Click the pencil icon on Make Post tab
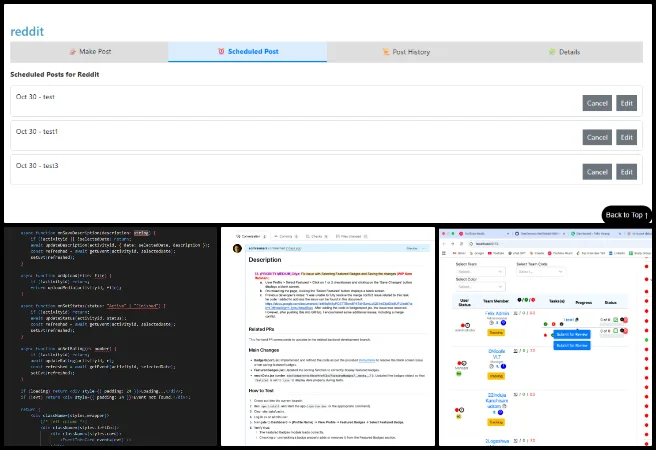 tap(72, 51)
